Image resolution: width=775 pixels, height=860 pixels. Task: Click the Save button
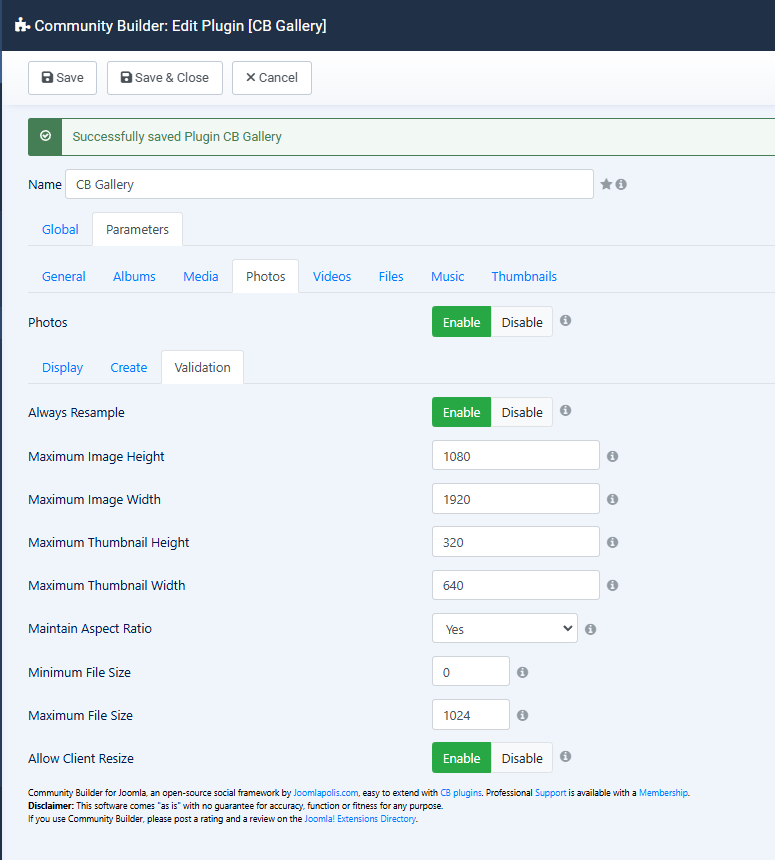[63, 78]
